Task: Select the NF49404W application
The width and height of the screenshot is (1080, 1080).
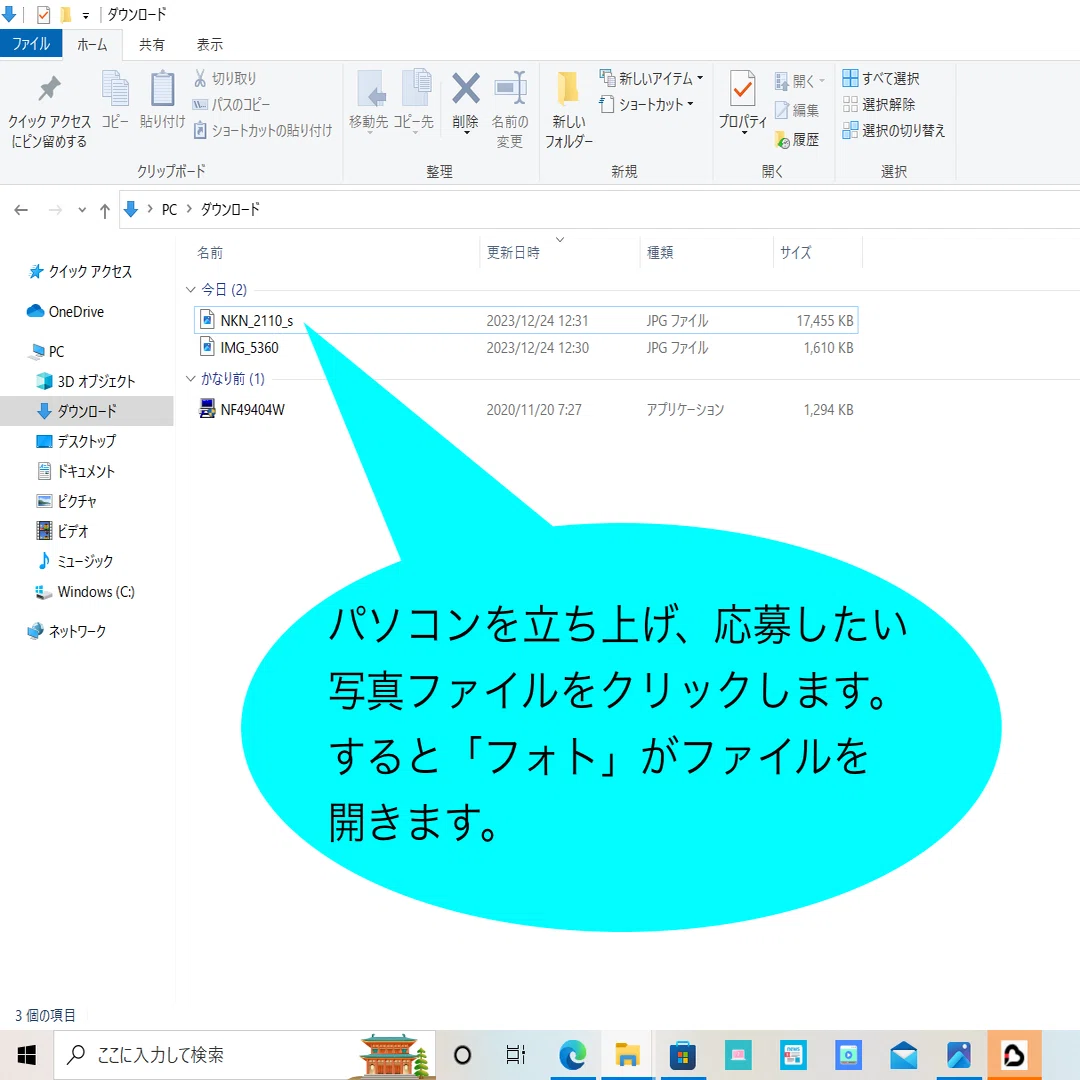Action: point(526,410)
